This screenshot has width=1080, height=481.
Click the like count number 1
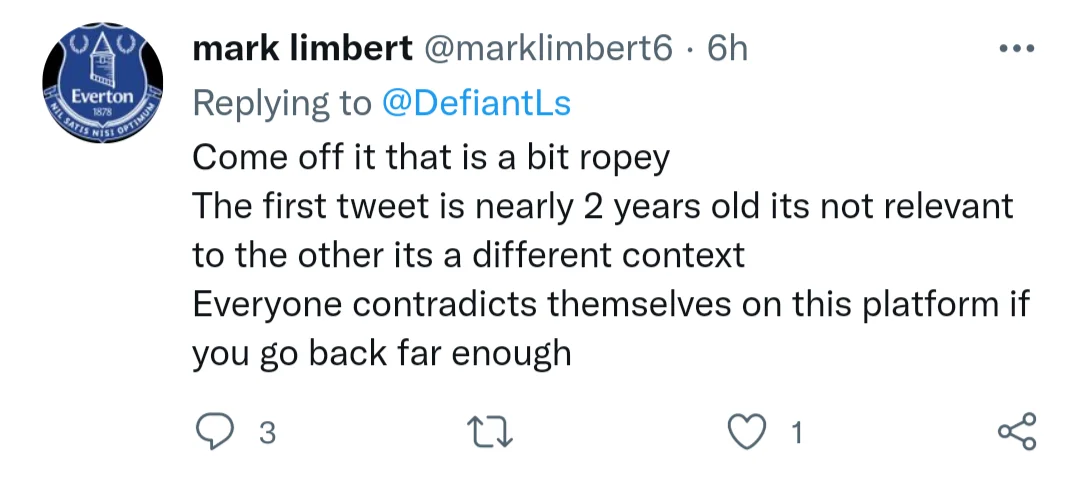(x=797, y=434)
